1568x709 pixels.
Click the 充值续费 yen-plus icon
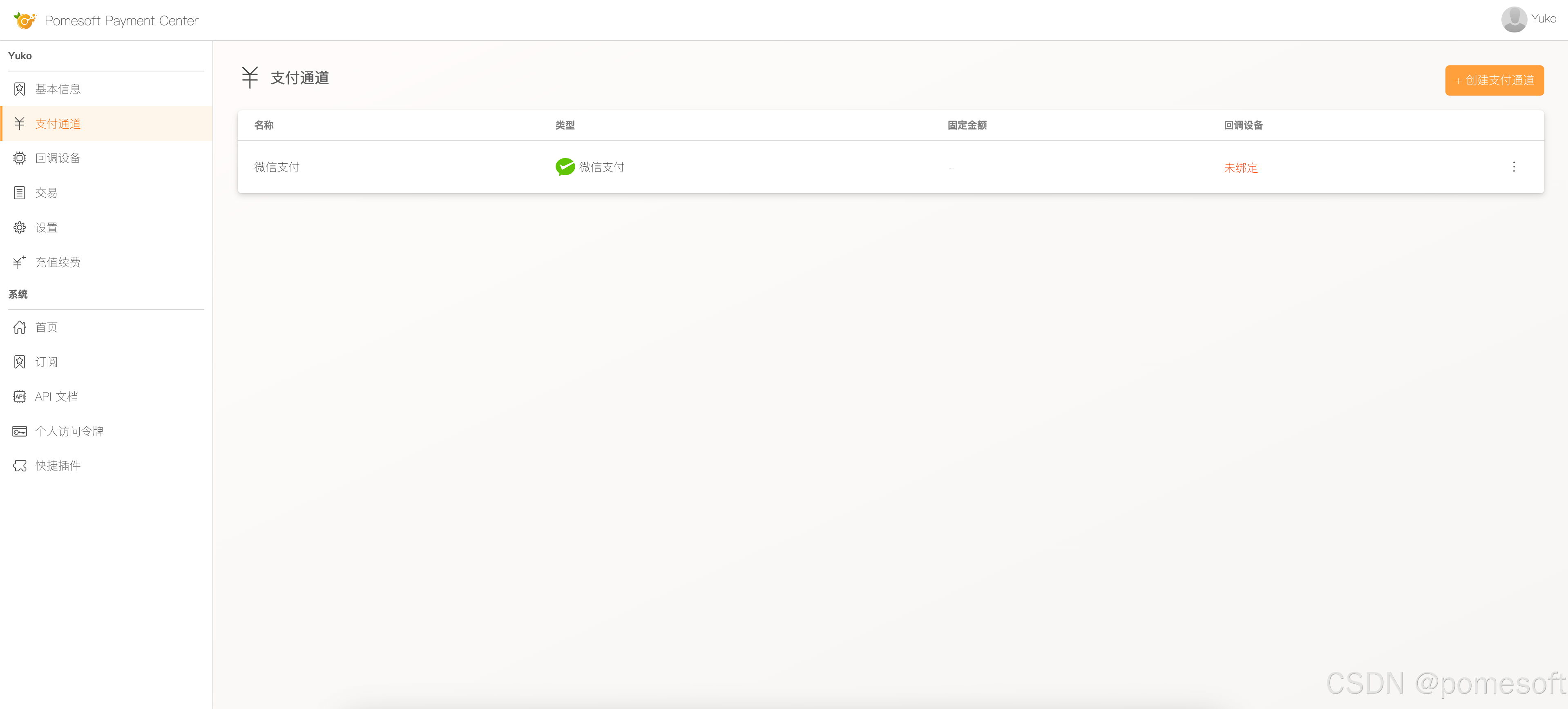click(x=20, y=262)
